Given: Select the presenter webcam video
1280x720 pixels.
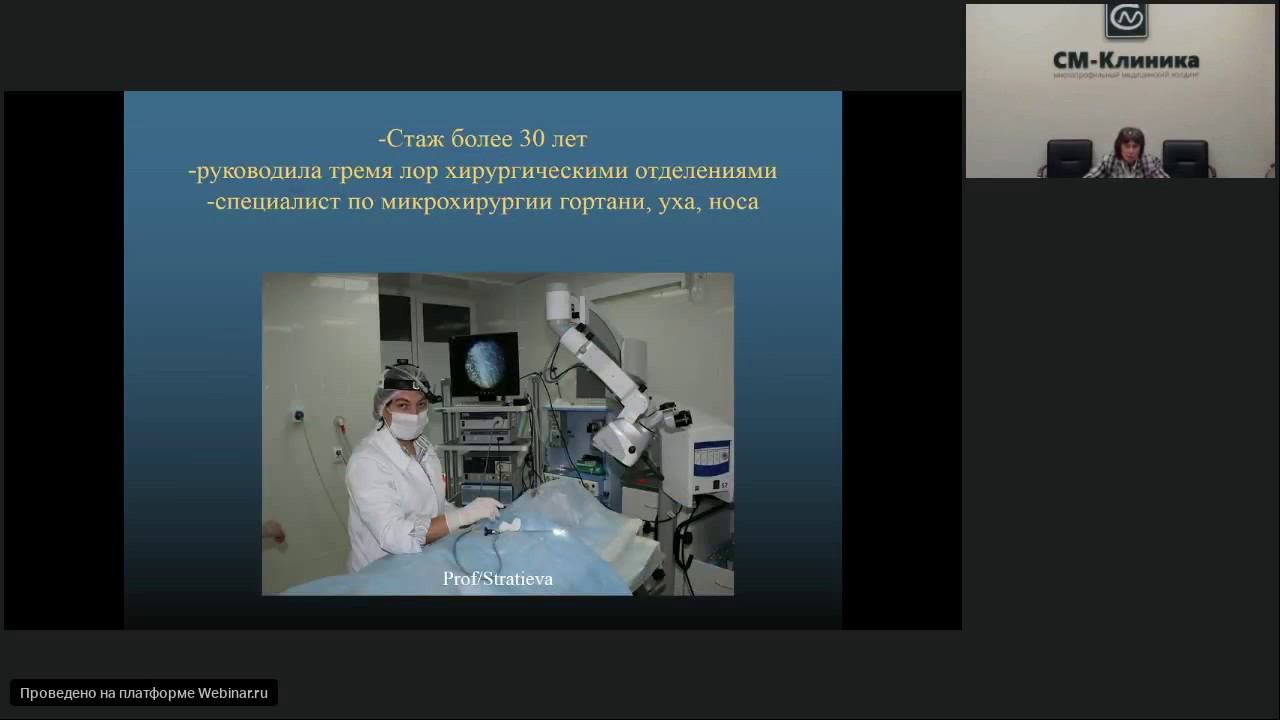Looking at the screenshot, I should click(x=1120, y=91).
